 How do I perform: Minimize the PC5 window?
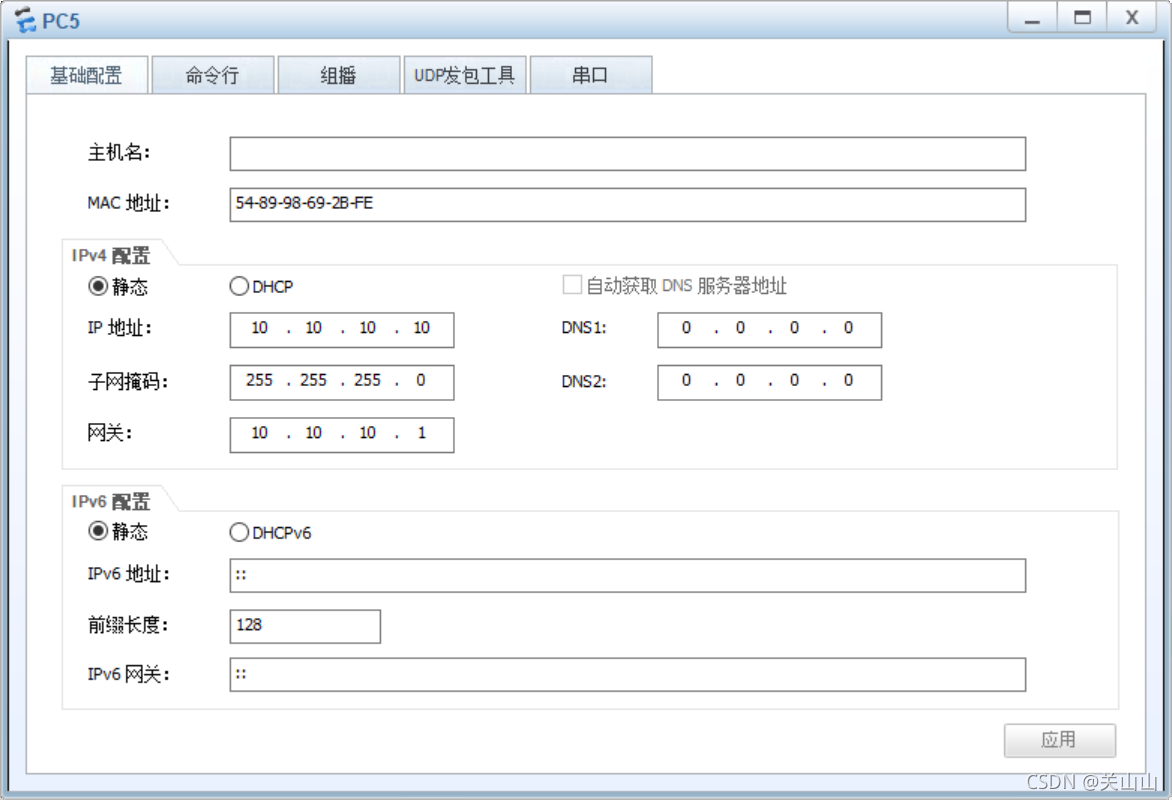[1032, 17]
